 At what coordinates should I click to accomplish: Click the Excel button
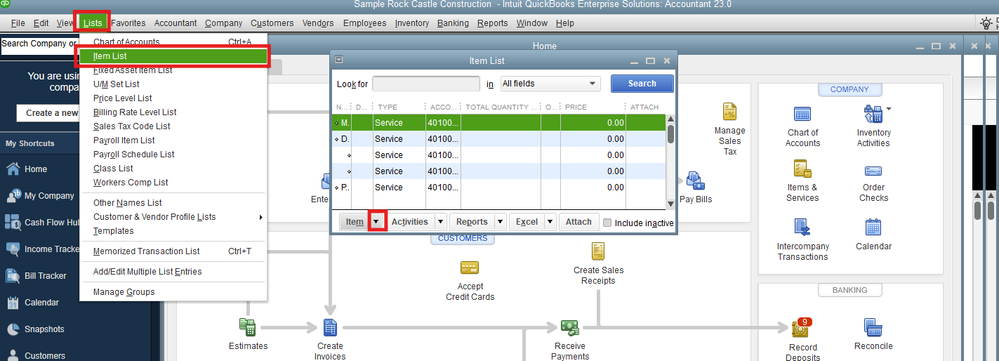527,222
